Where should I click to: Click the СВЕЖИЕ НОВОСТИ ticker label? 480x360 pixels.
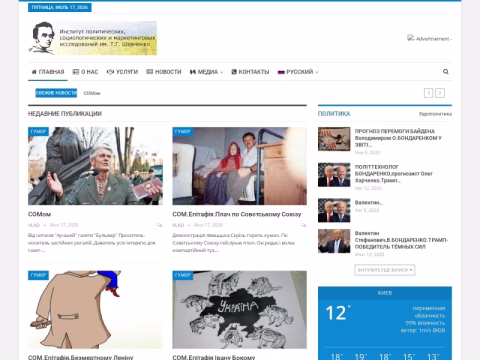coord(56,93)
